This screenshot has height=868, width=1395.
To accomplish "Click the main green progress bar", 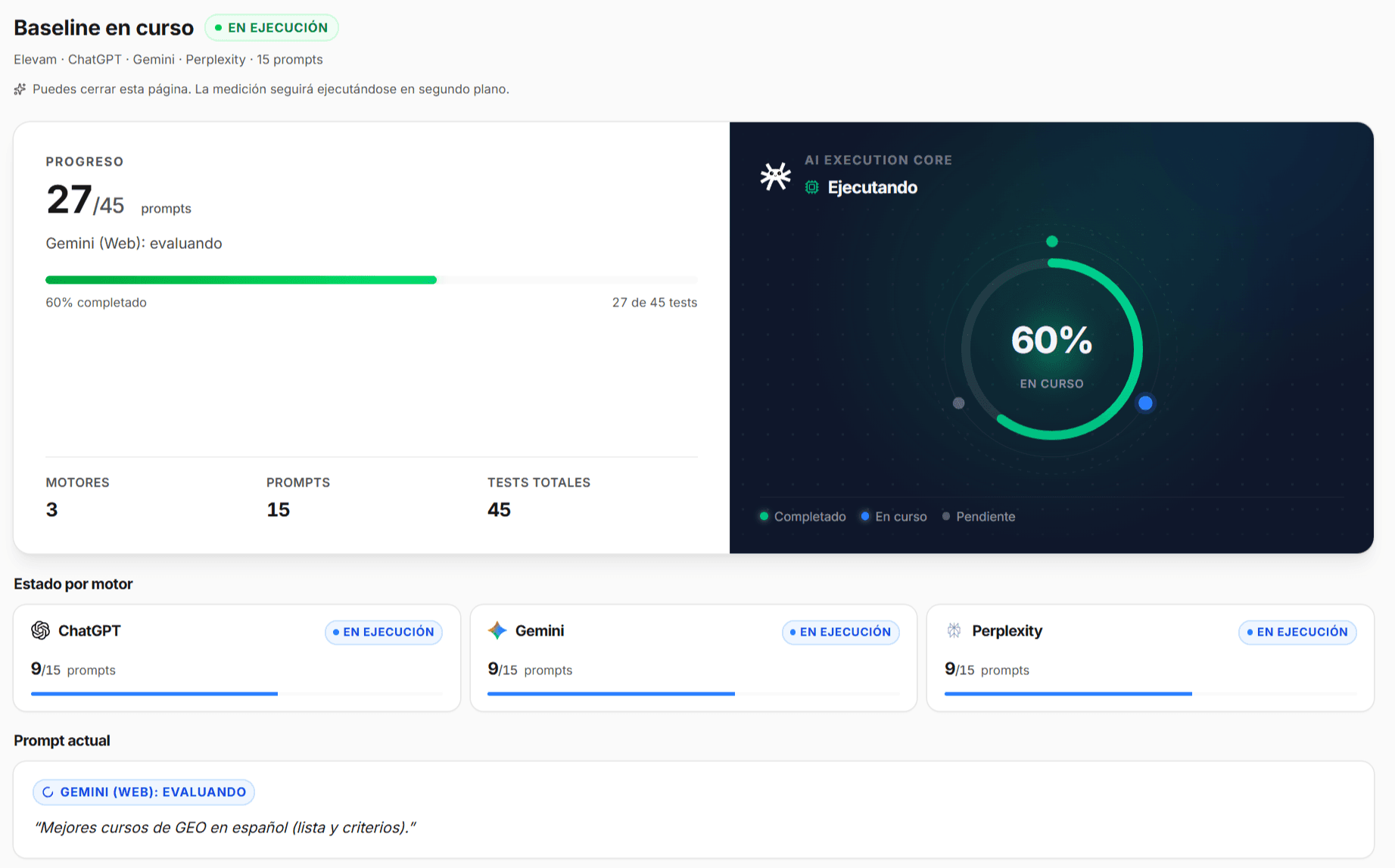I will 372,280.
